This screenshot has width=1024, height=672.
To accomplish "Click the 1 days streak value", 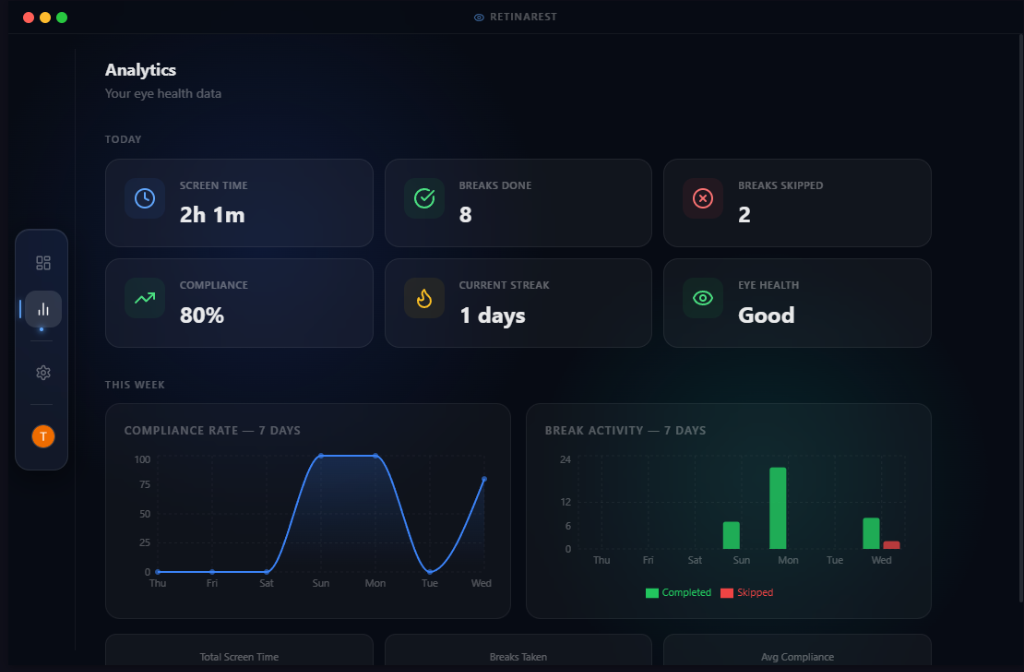I will [492, 316].
